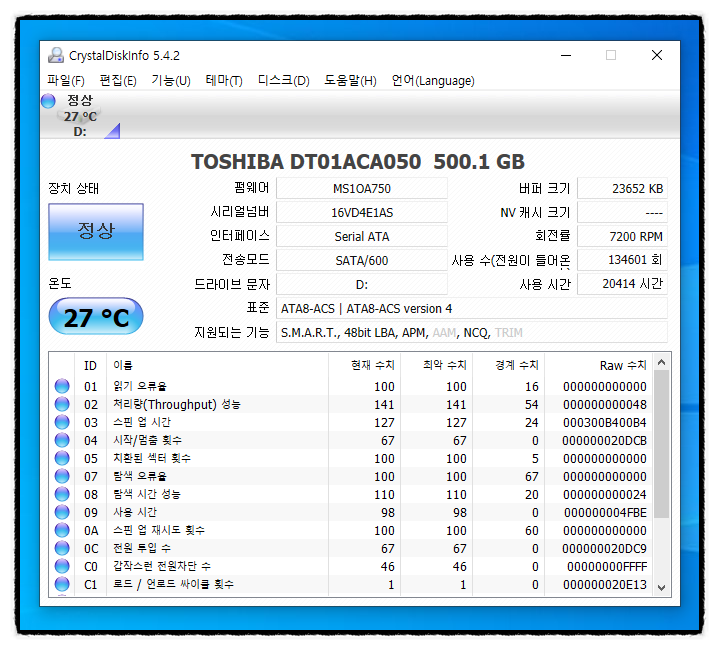Select the row 로드 / 언로드 싸이클 횟수
Viewport: 719px width, 650px height.
[x=351, y=584]
